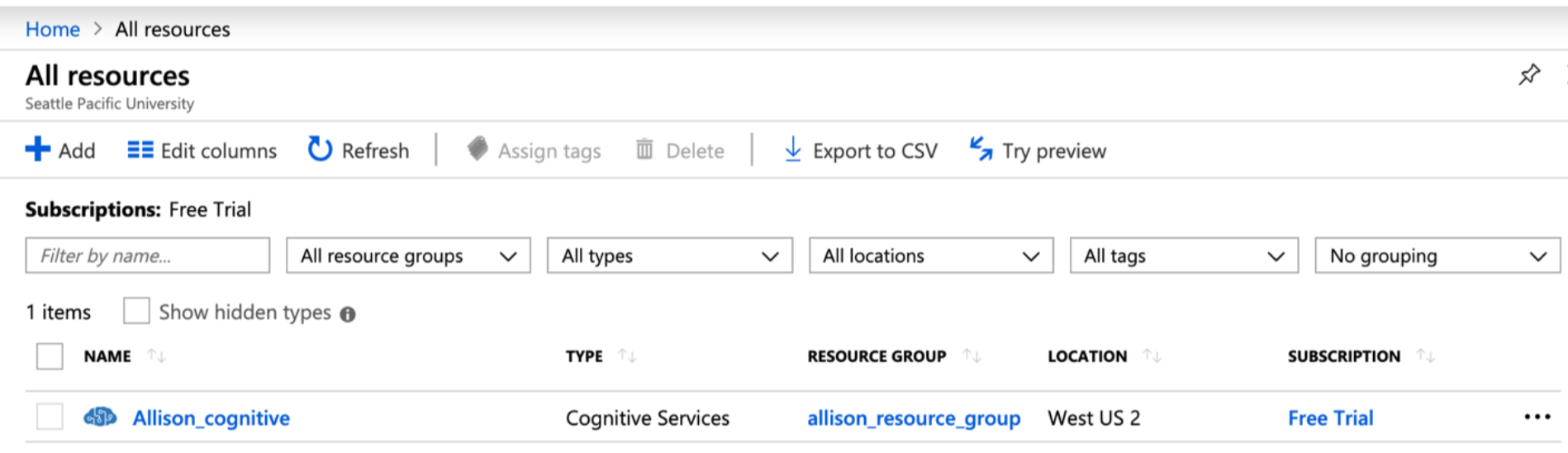Screen dimensions: 1568x453
Task: Sort by LOCATION using its sort arrows
Action: [x=1152, y=356]
